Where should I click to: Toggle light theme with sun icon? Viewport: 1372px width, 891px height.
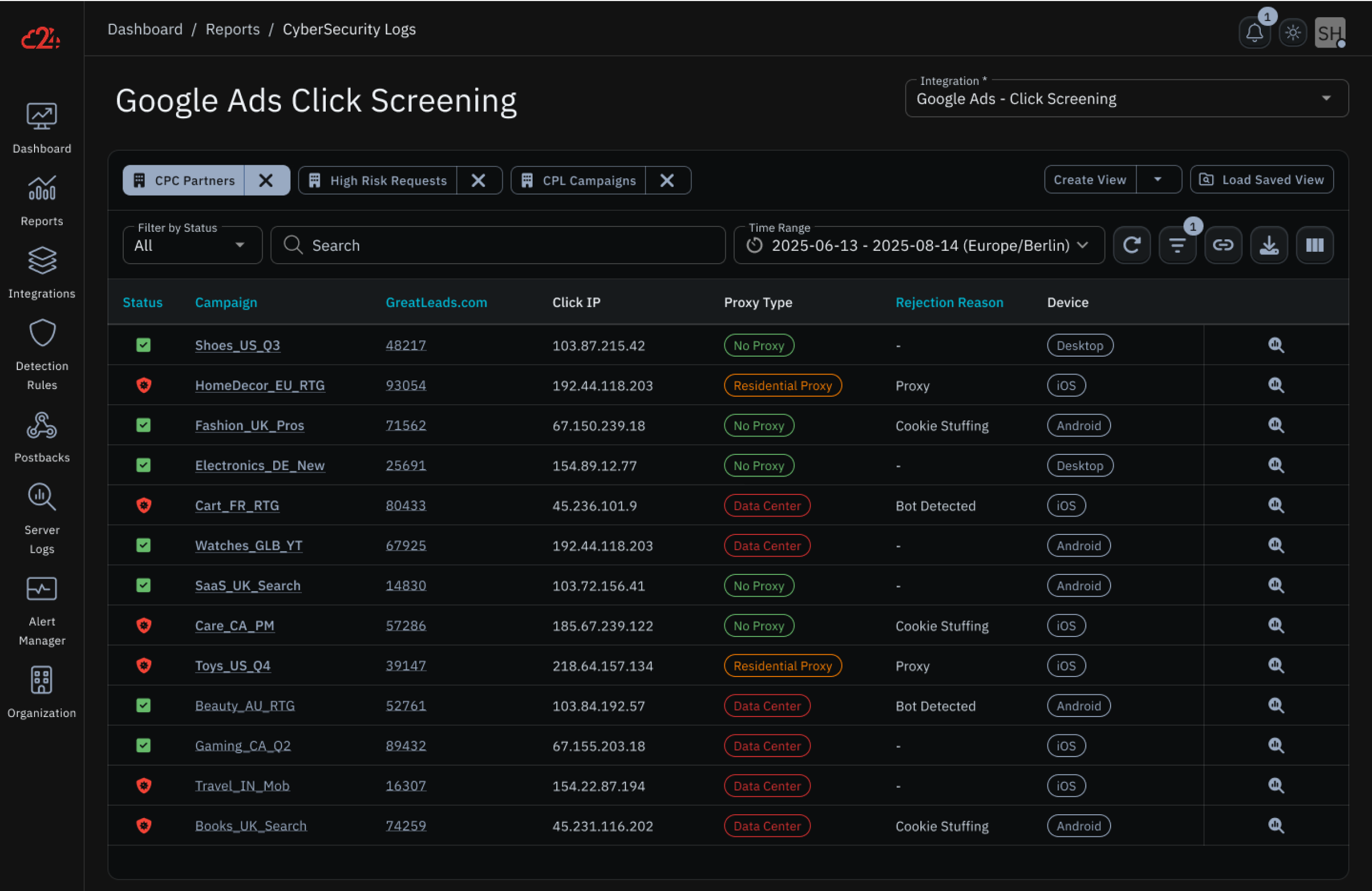pos(1293,32)
